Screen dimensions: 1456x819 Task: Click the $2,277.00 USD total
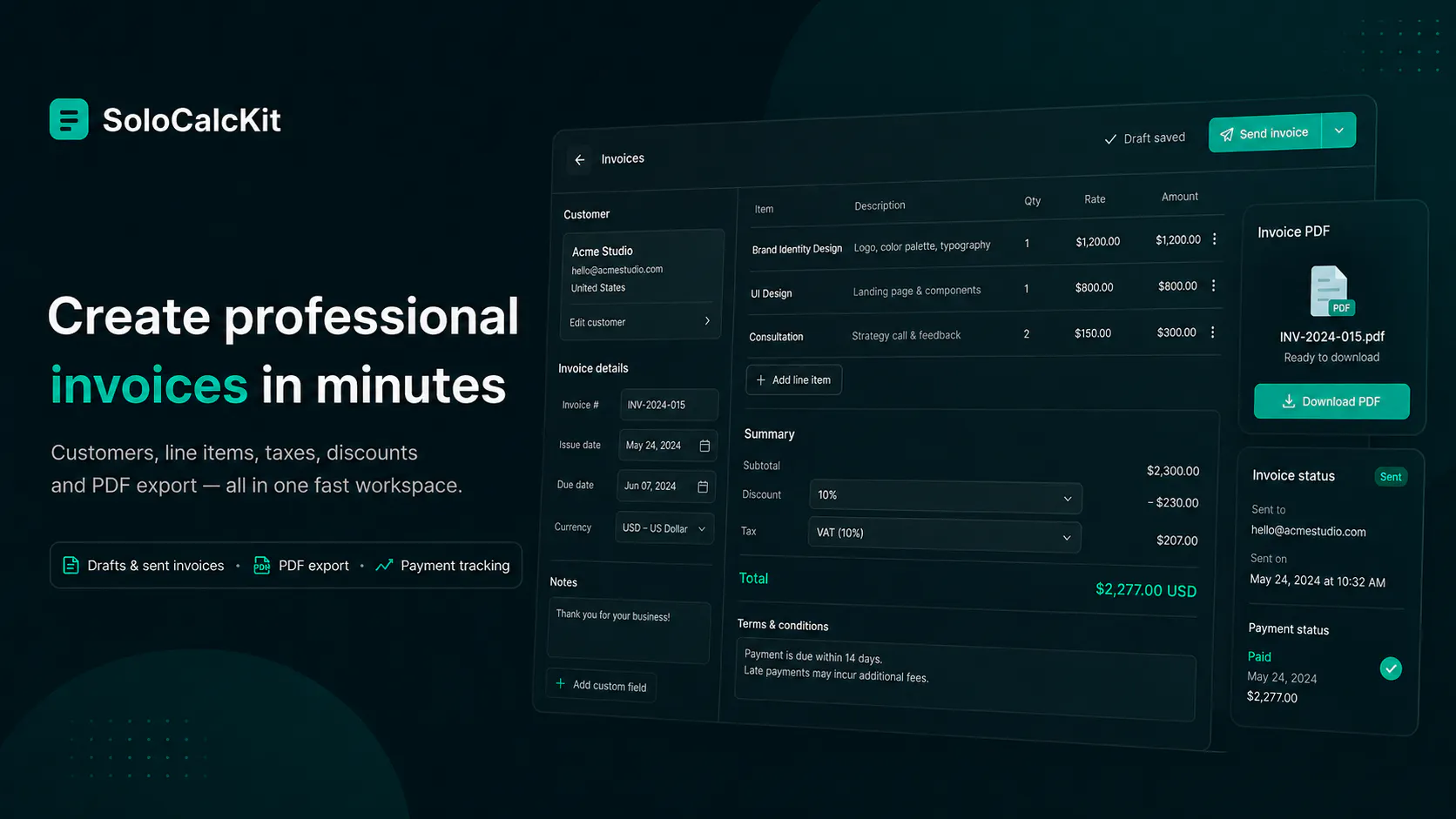pos(1146,590)
